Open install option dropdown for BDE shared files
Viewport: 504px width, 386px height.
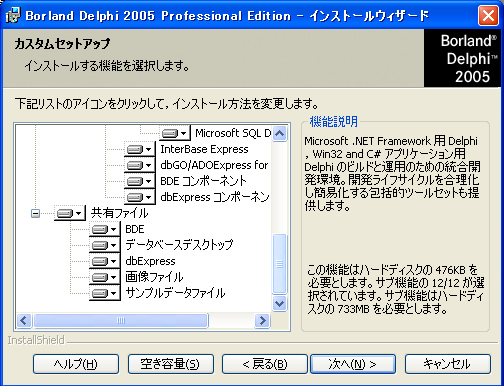(105, 229)
